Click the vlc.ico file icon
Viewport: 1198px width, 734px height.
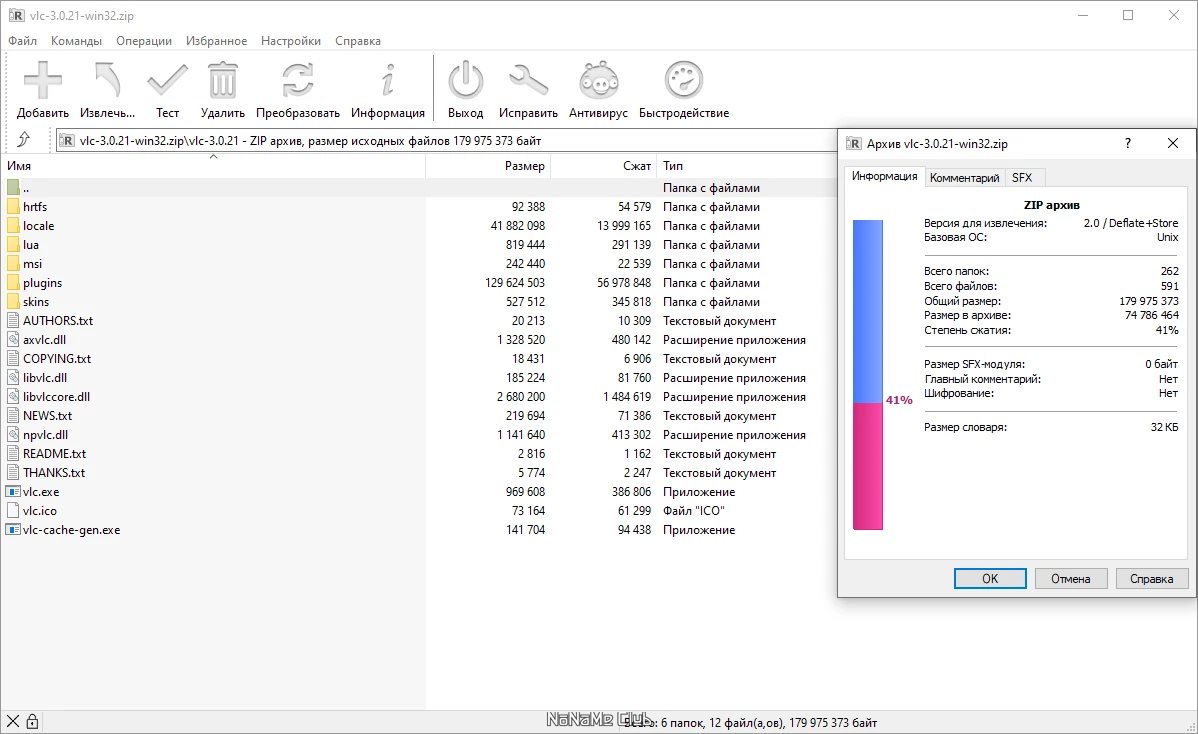click(x=13, y=510)
